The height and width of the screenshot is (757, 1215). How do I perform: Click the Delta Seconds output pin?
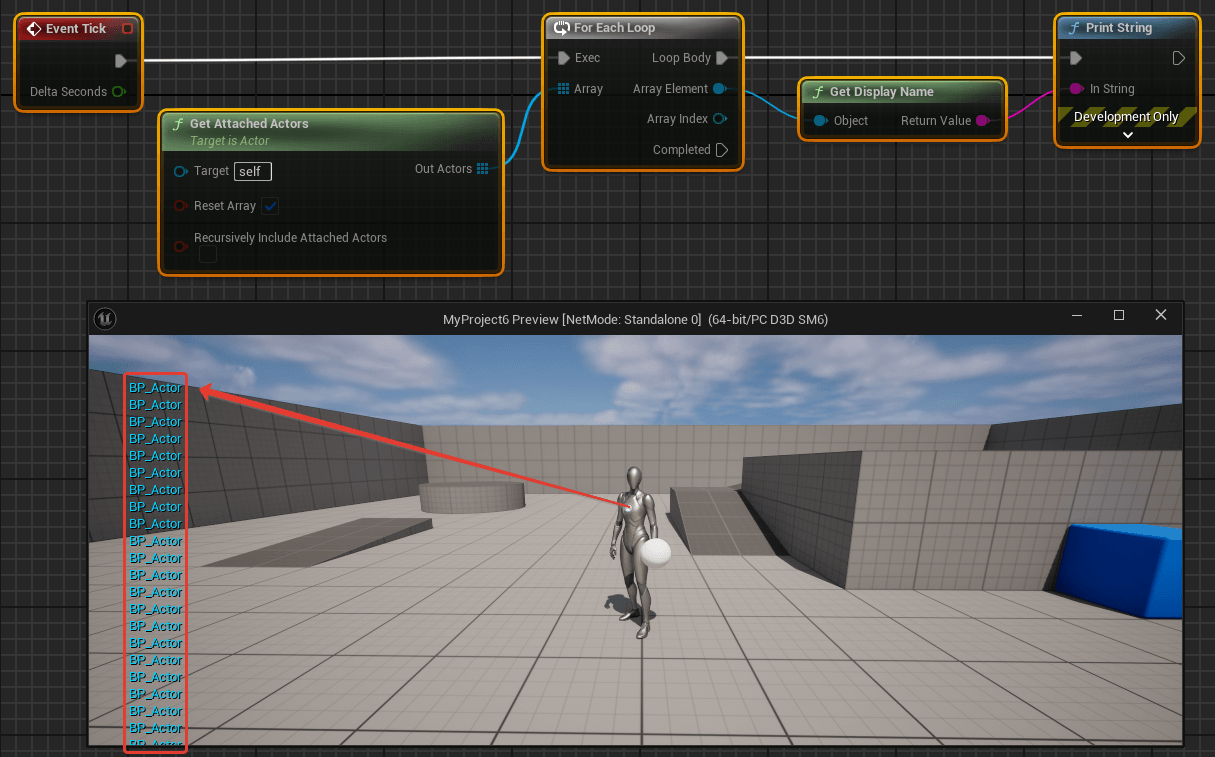pyautogui.click(x=119, y=92)
